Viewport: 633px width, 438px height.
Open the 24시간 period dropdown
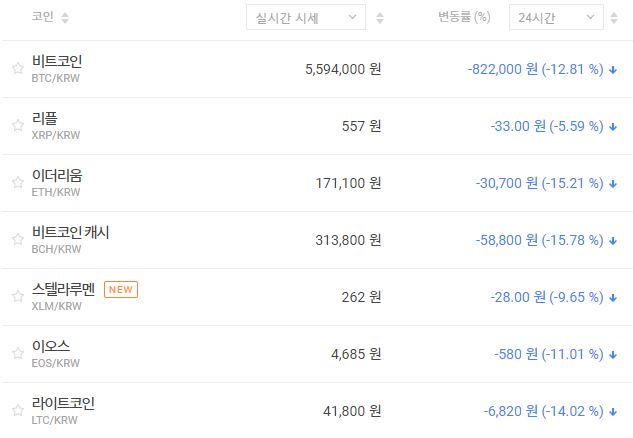(x=555, y=17)
